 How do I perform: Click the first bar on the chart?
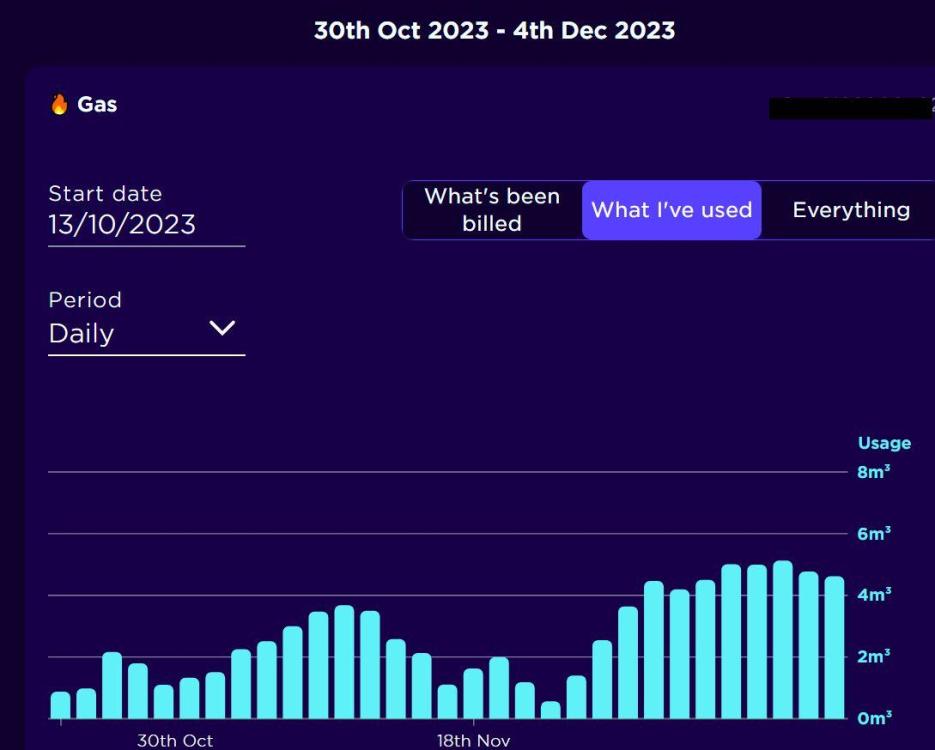point(60,705)
